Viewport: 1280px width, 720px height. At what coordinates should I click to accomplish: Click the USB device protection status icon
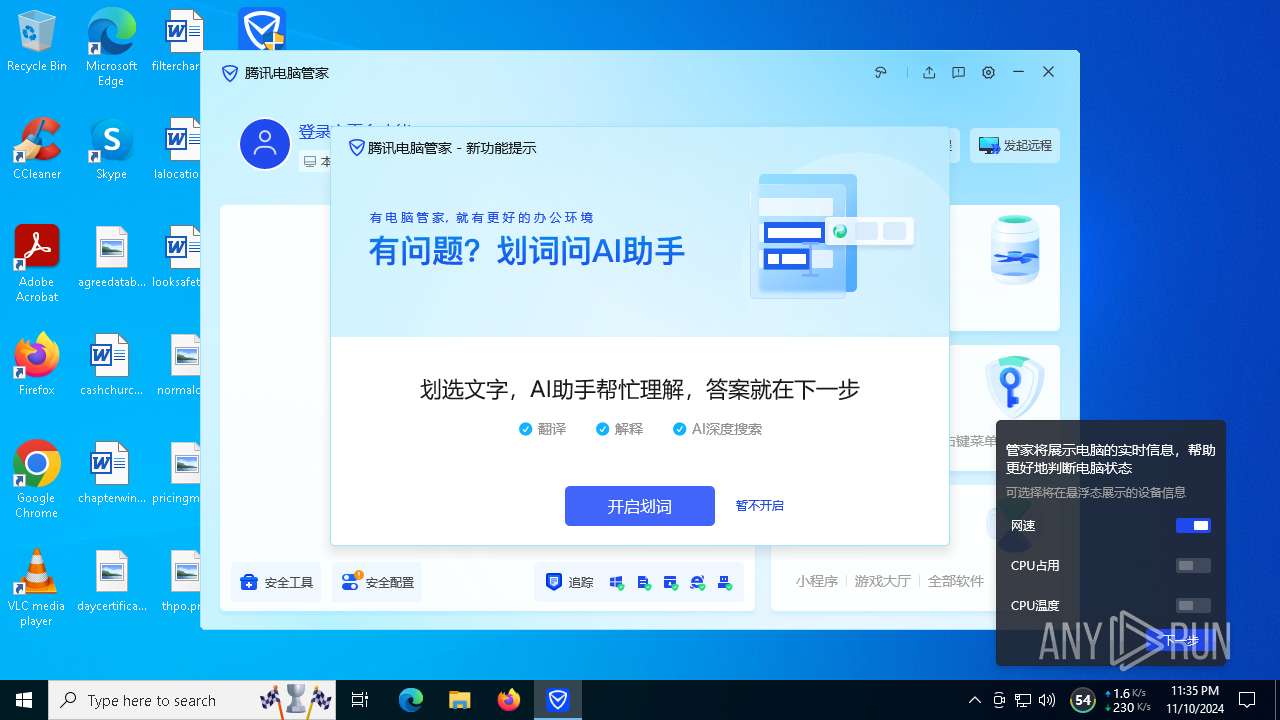725,582
